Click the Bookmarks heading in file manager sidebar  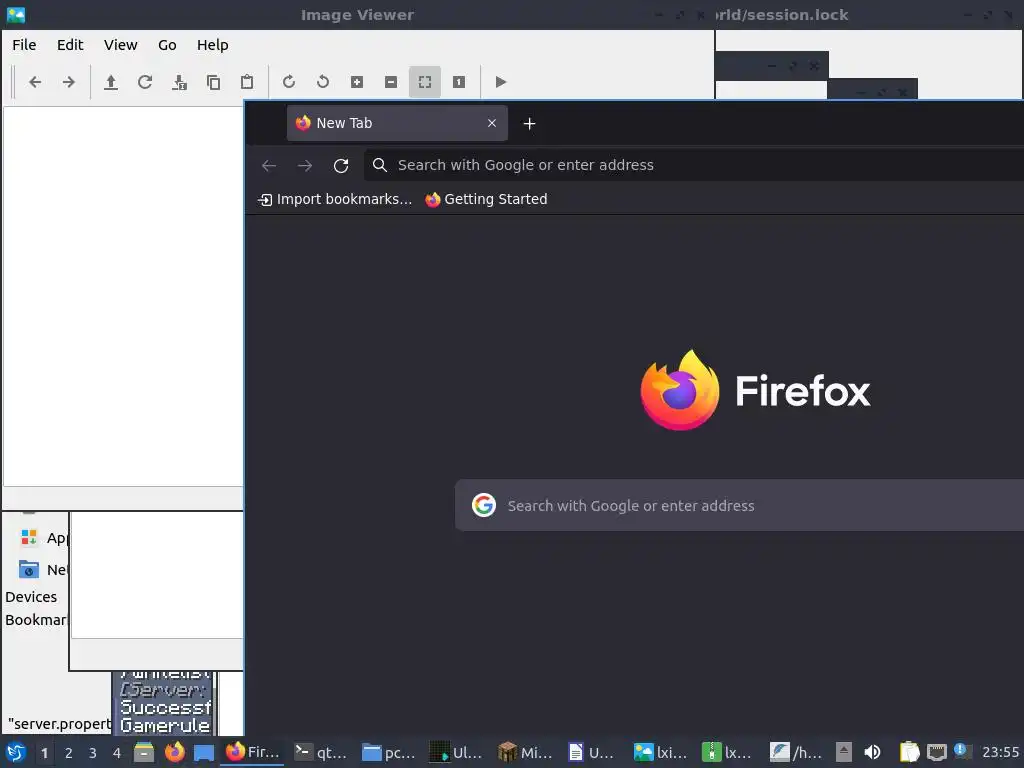pyautogui.click(x=35, y=620)
